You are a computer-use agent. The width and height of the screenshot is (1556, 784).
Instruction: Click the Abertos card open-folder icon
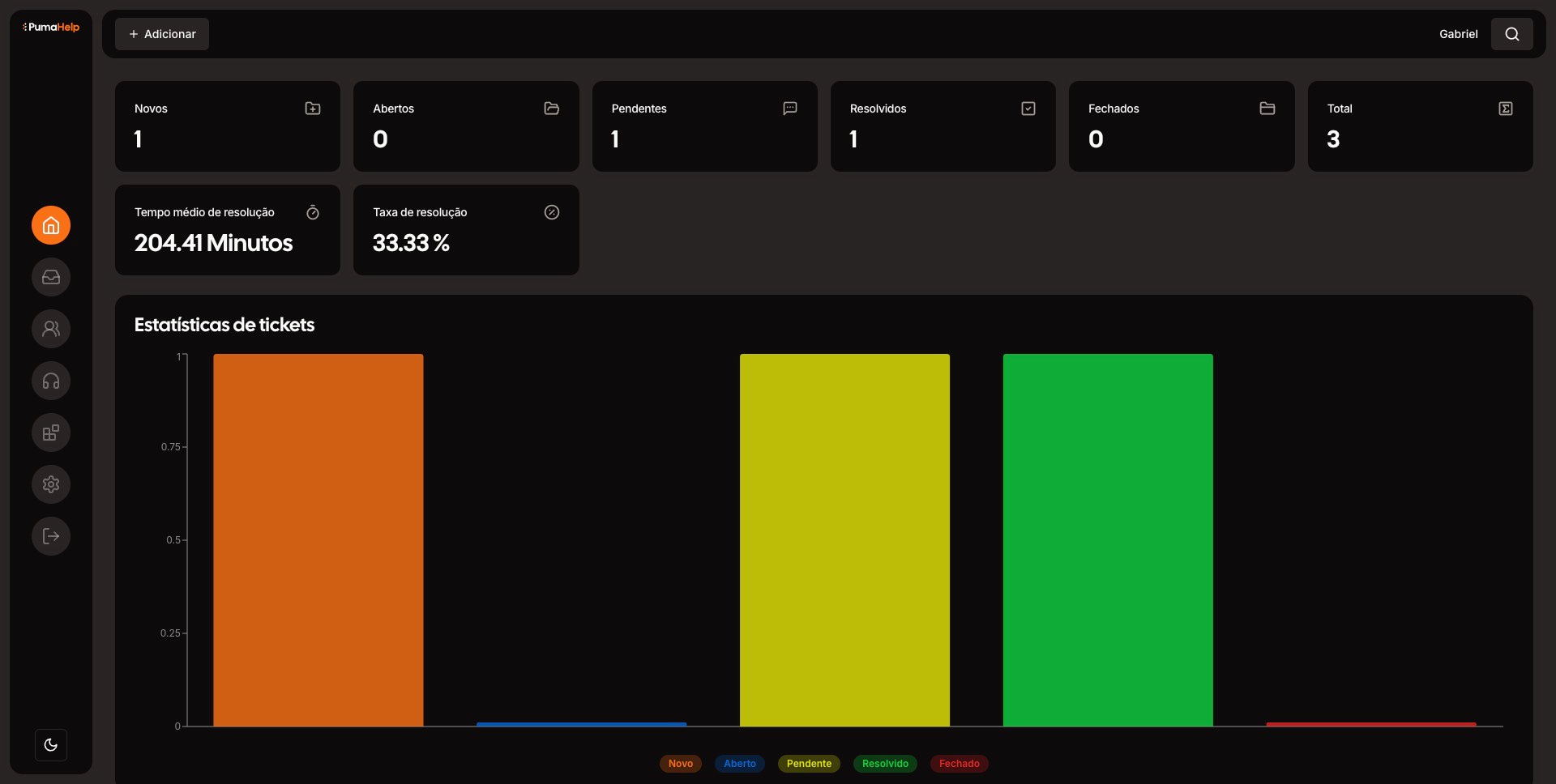[x=552, y=109]
